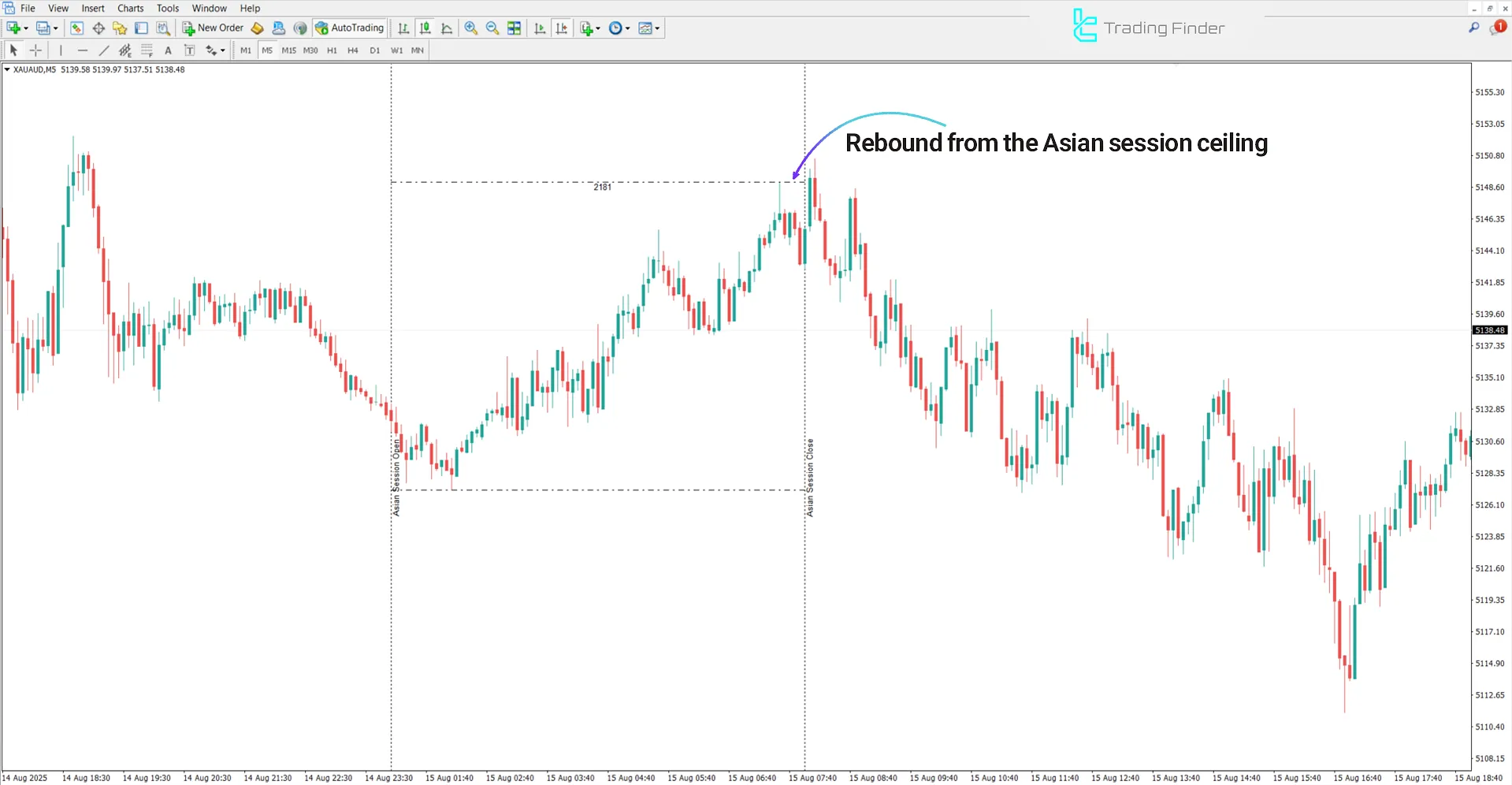Image resolution: width=1512 pixels, height=785 pixels.
Task: Switch chart to line chart mode
Action: [447, 28]
